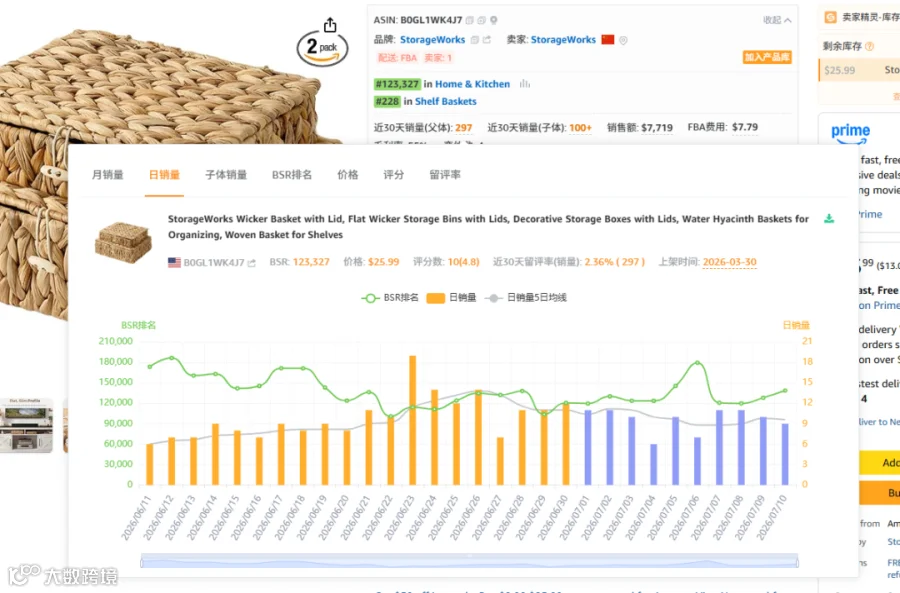Click the help icon beside 剩余库存
This screenshot has height=593, width=900.
(870, 46)
